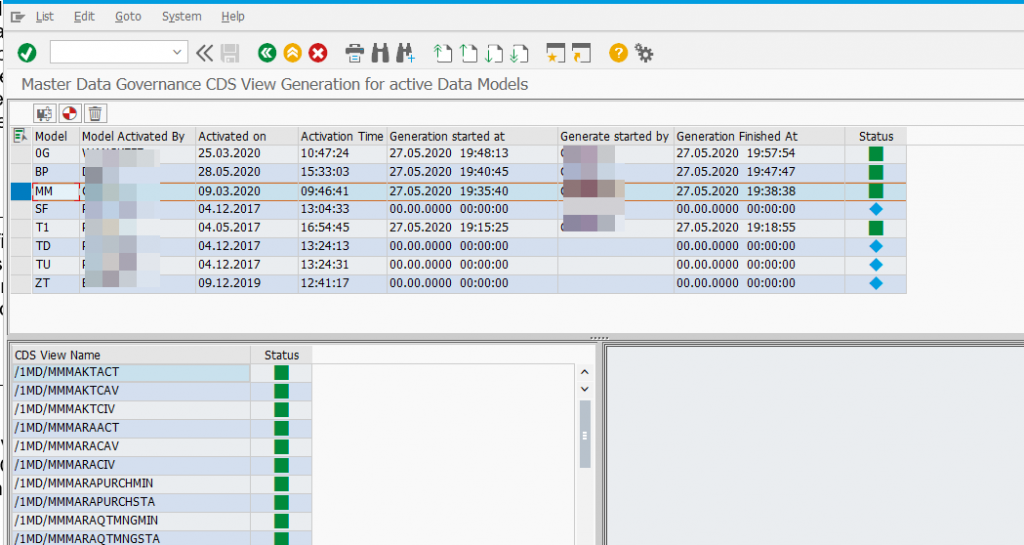This screenshot has width=1024, height=545.
Task: Click the Find Next binoculars icon
Action: point(405,53)
